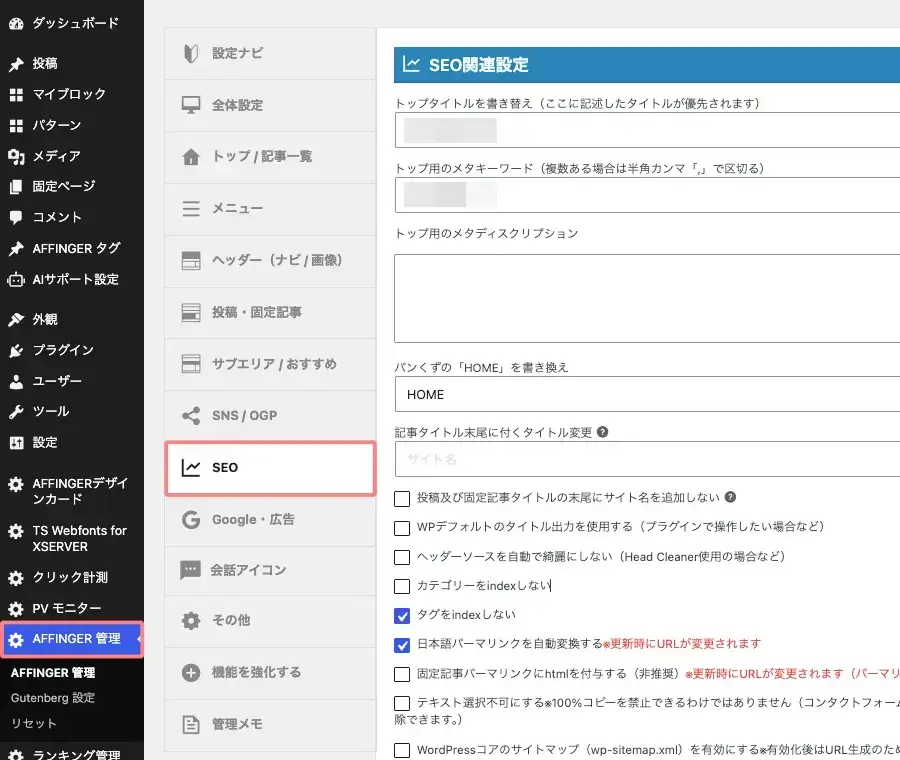Open the 機能を強化する tab
Viewport: 900px width, 760px height.
[270, 673]
